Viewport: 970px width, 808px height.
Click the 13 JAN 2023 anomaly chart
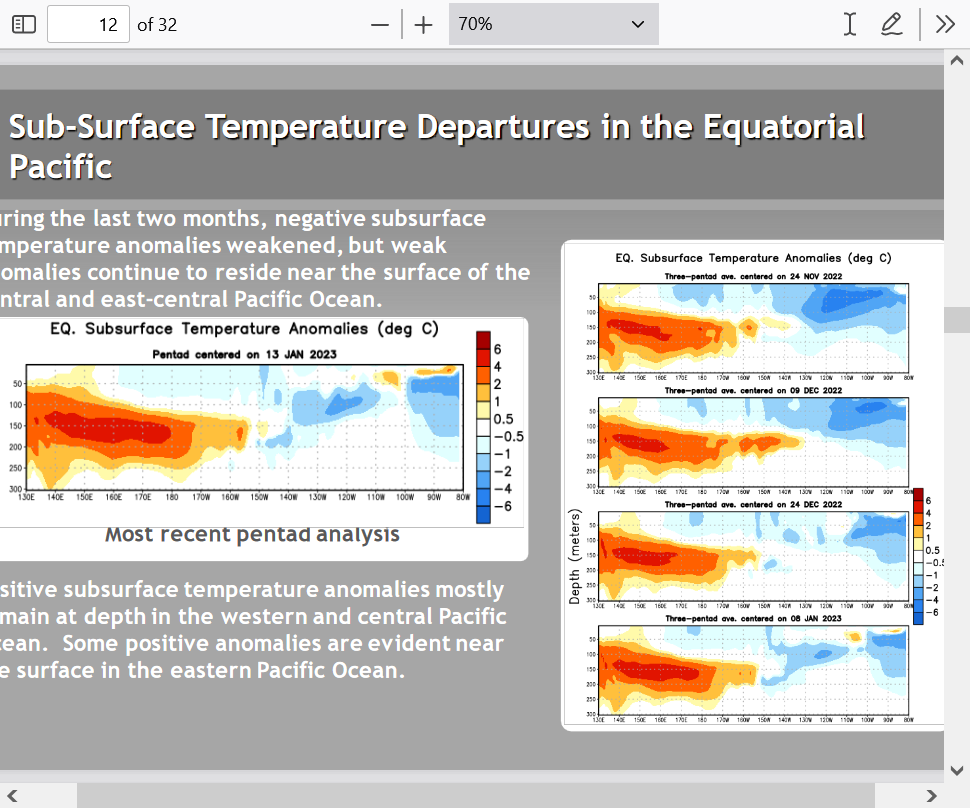coord(244,428)
